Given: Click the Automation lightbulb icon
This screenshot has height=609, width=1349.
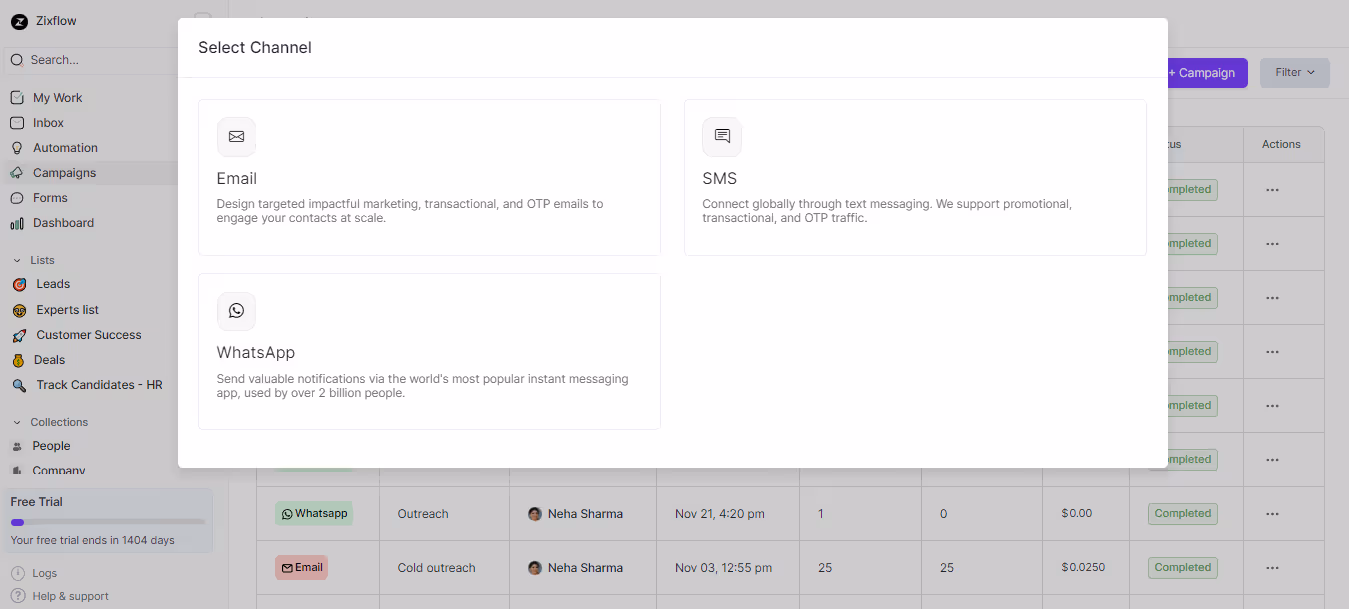Looking at the screenshot, I should [16, 148].
